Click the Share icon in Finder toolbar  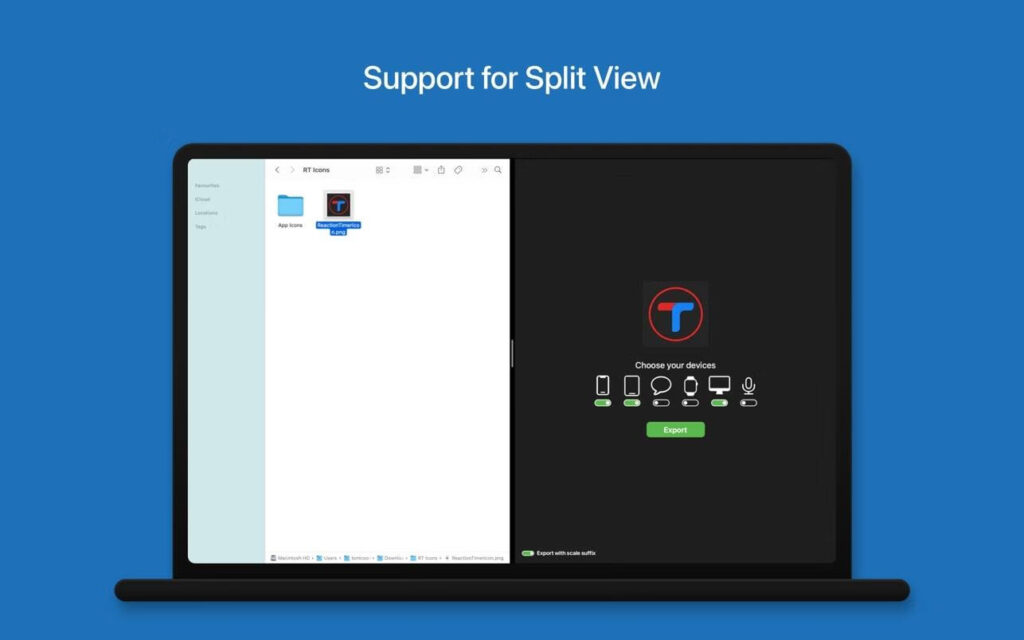pos(442,170)
